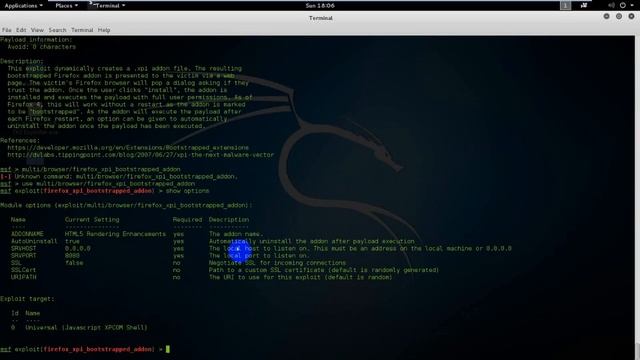Click the 'Module options' heading line
This screenshot has height=360, width=640.
coord(126,205)
